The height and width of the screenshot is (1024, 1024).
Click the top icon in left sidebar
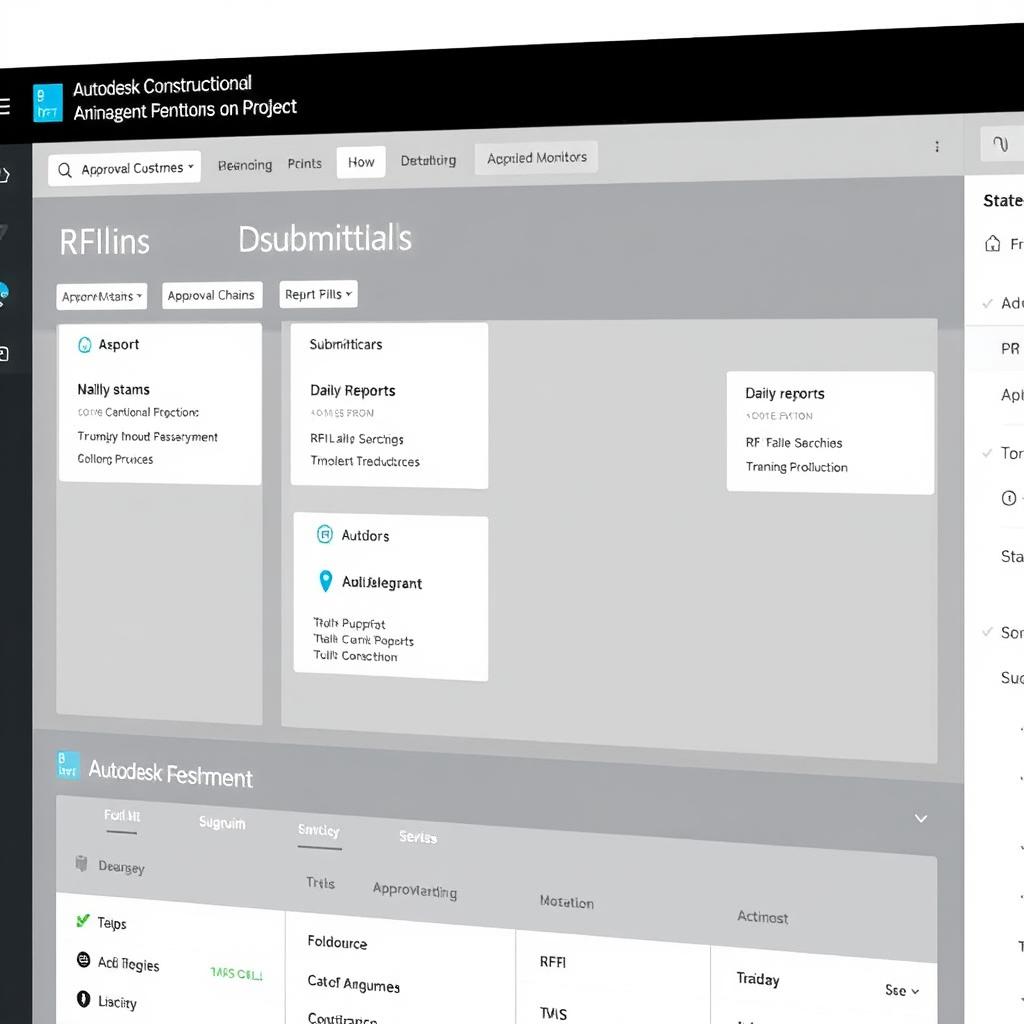pyautogui.click(x=4, y=175)
